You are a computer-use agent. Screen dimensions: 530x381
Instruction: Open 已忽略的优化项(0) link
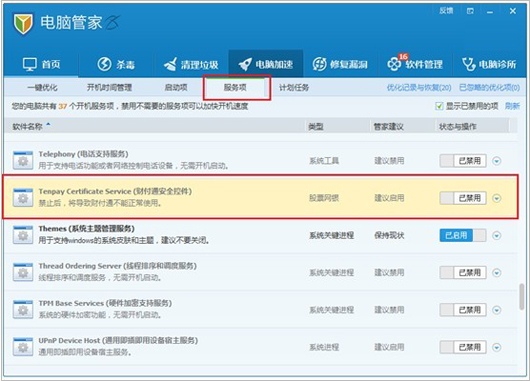click(x=489, y=88)
